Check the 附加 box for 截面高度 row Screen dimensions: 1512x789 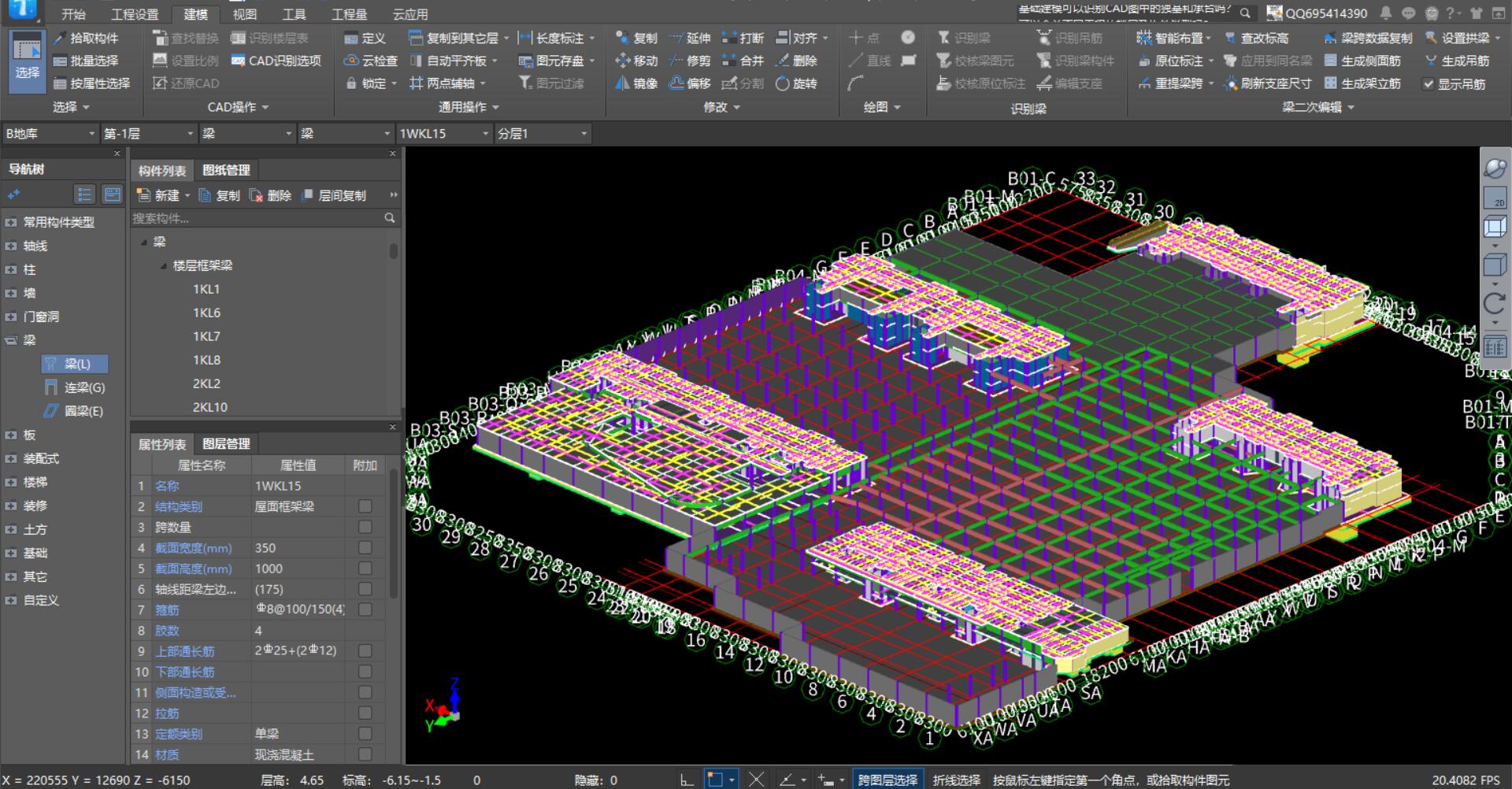pos(365,568)
